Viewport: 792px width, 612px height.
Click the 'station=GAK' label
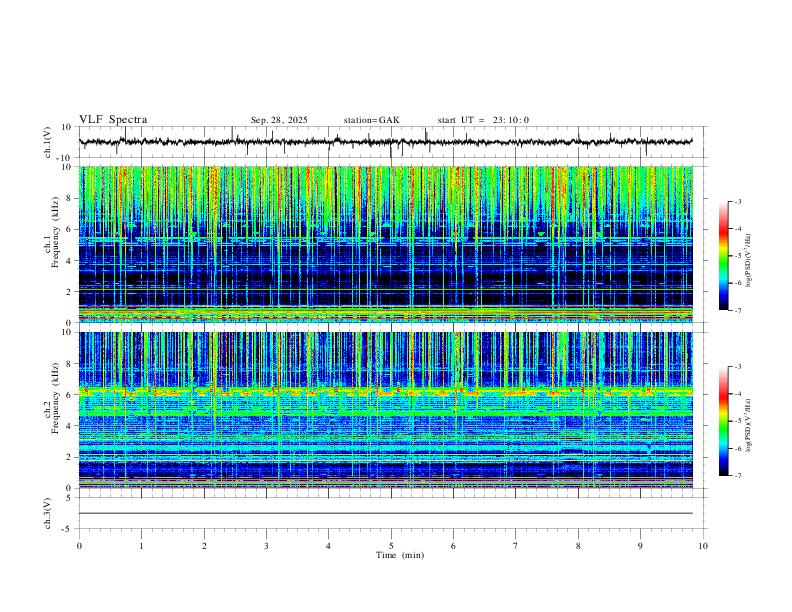pos(371,120)
